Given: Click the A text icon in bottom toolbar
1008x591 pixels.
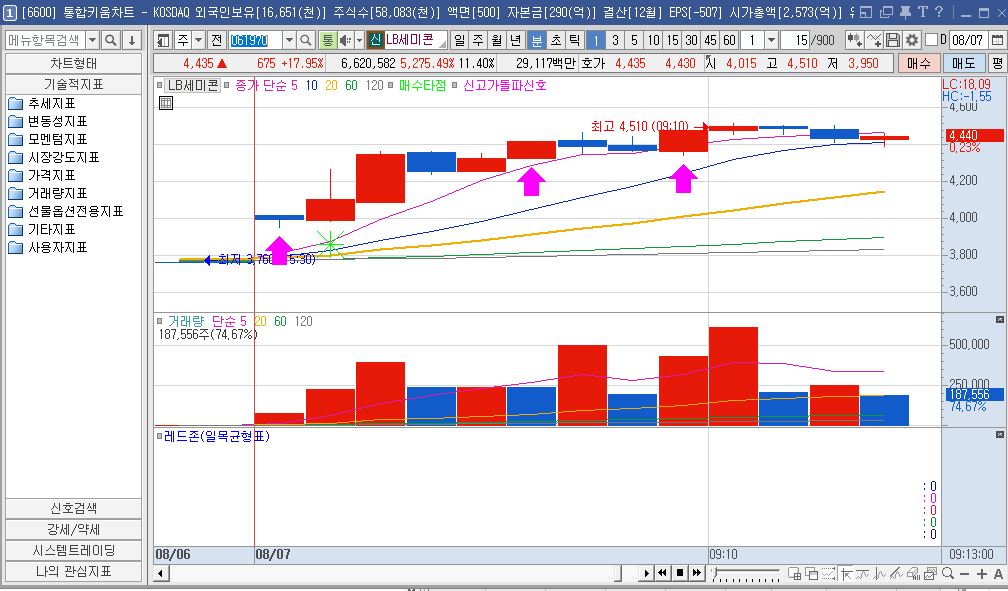Looking at the screenshot, I should click(x=998, y=574).
